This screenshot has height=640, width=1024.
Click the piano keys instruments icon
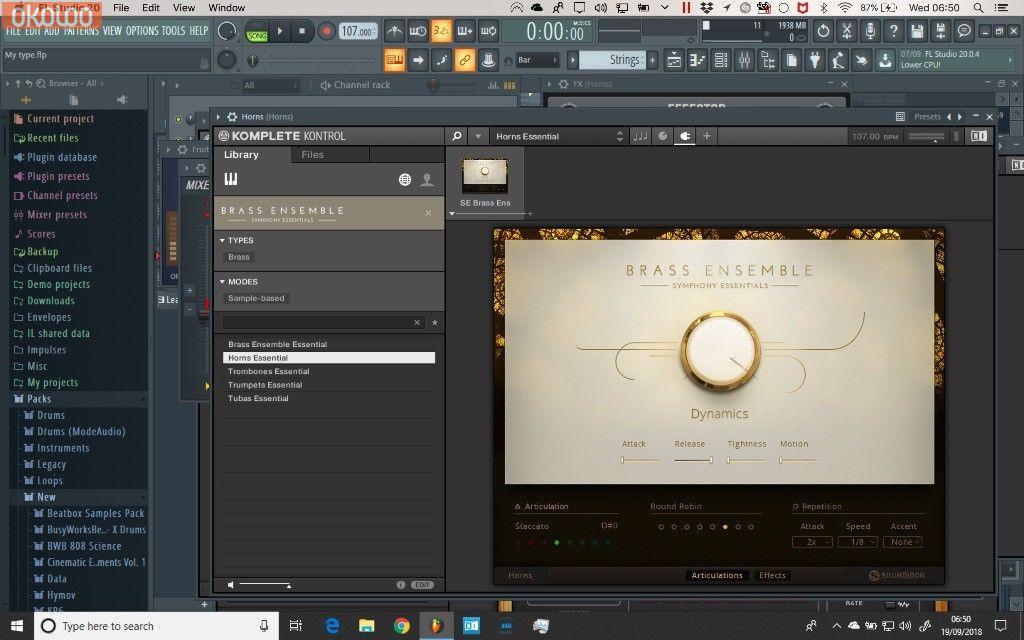(x=231, y=180)
